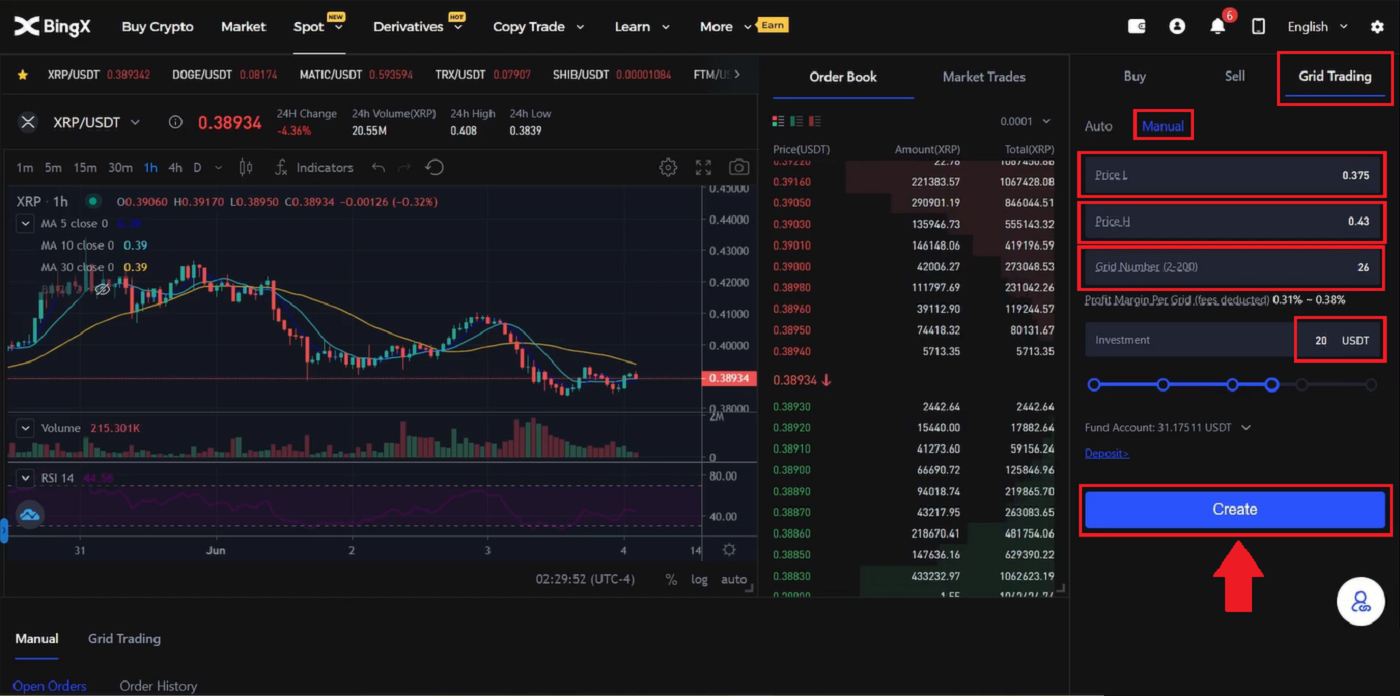Switch to Auto grid trading mode

click(1098, 125)
